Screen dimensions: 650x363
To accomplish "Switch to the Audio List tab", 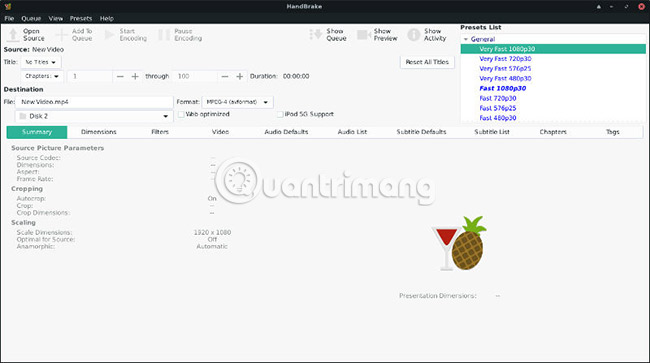I will [x=352, y=132].
